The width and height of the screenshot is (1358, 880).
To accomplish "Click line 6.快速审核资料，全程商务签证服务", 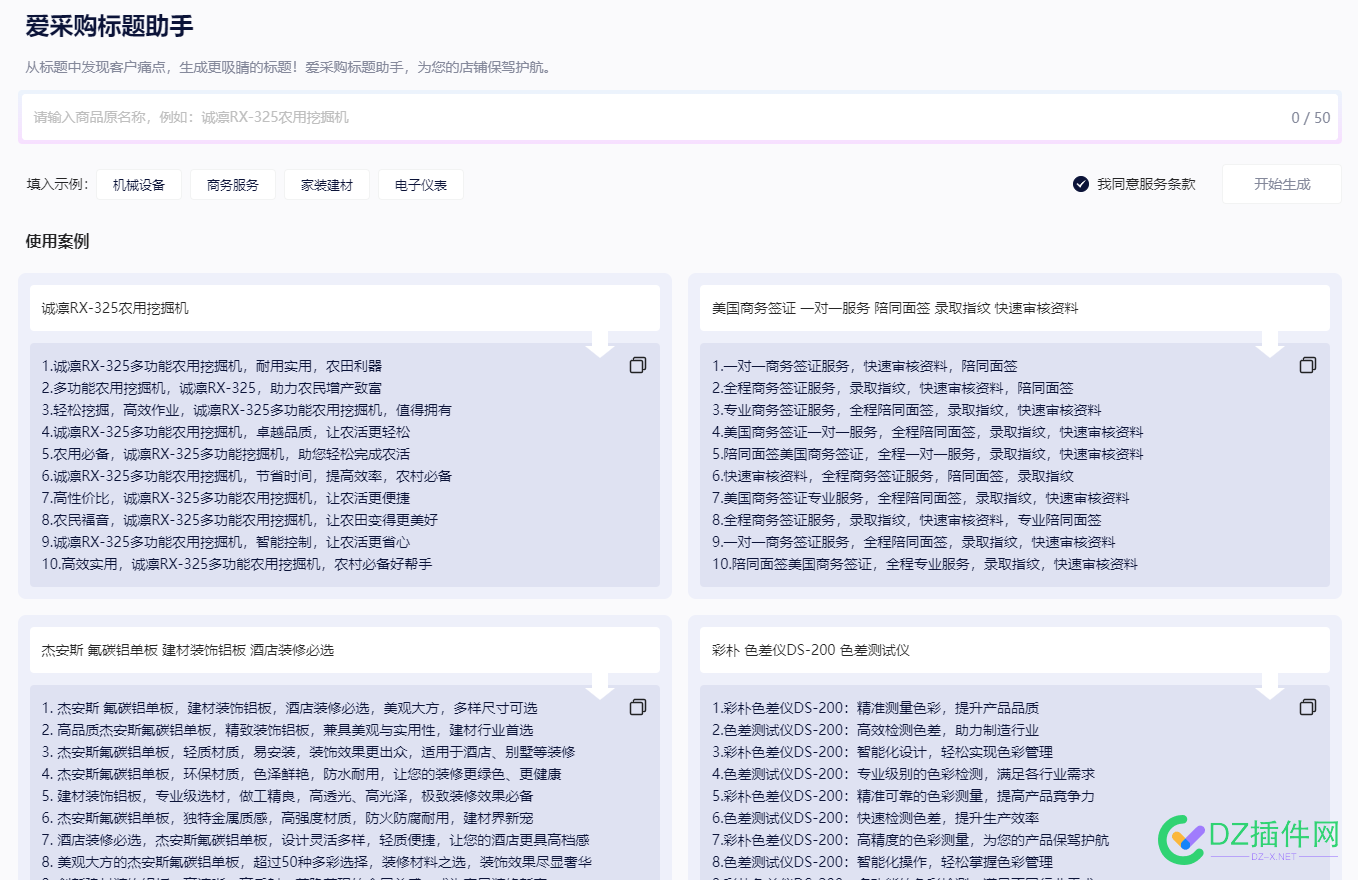I will point(893,476).
